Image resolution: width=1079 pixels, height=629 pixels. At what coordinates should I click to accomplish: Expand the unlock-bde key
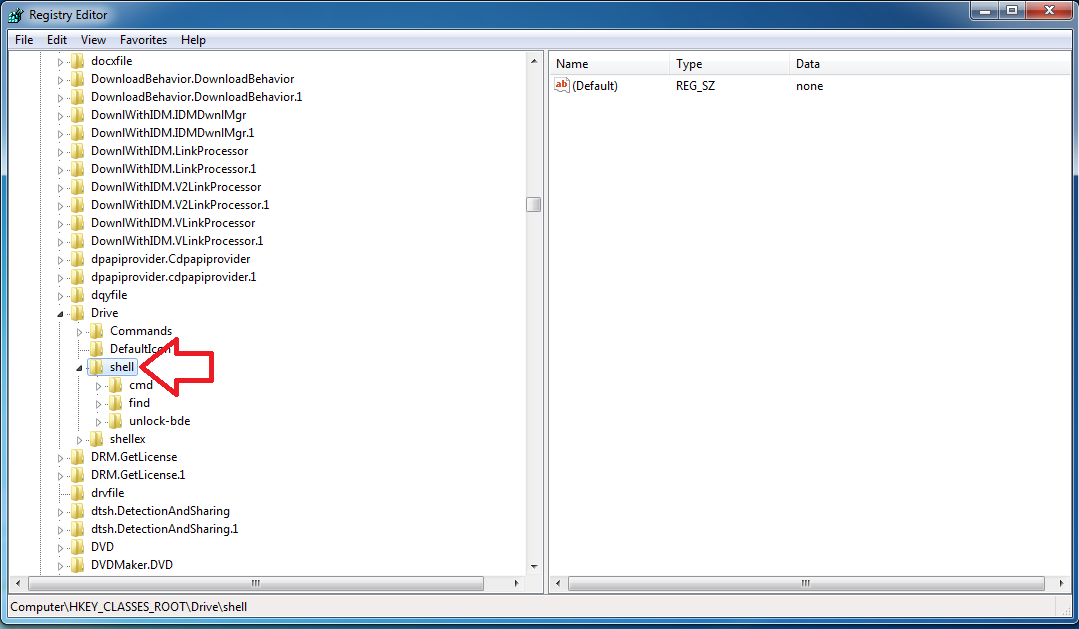click(x=98, y=422)
